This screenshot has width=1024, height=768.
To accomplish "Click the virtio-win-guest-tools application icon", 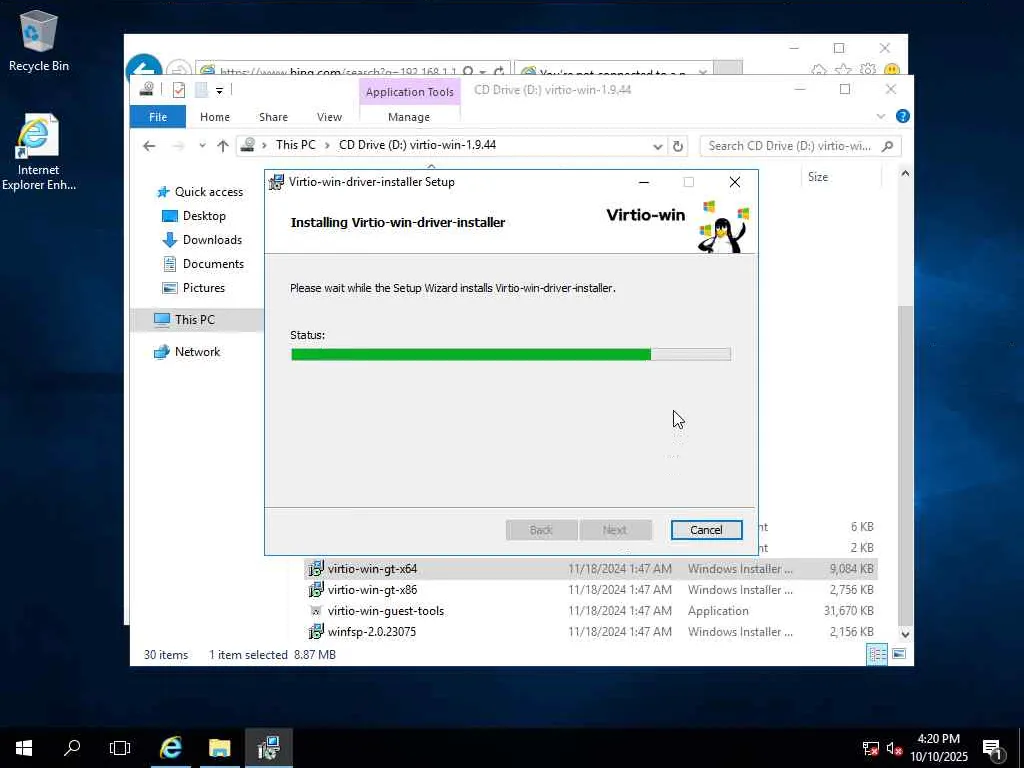I will click(x=316, y=611).
